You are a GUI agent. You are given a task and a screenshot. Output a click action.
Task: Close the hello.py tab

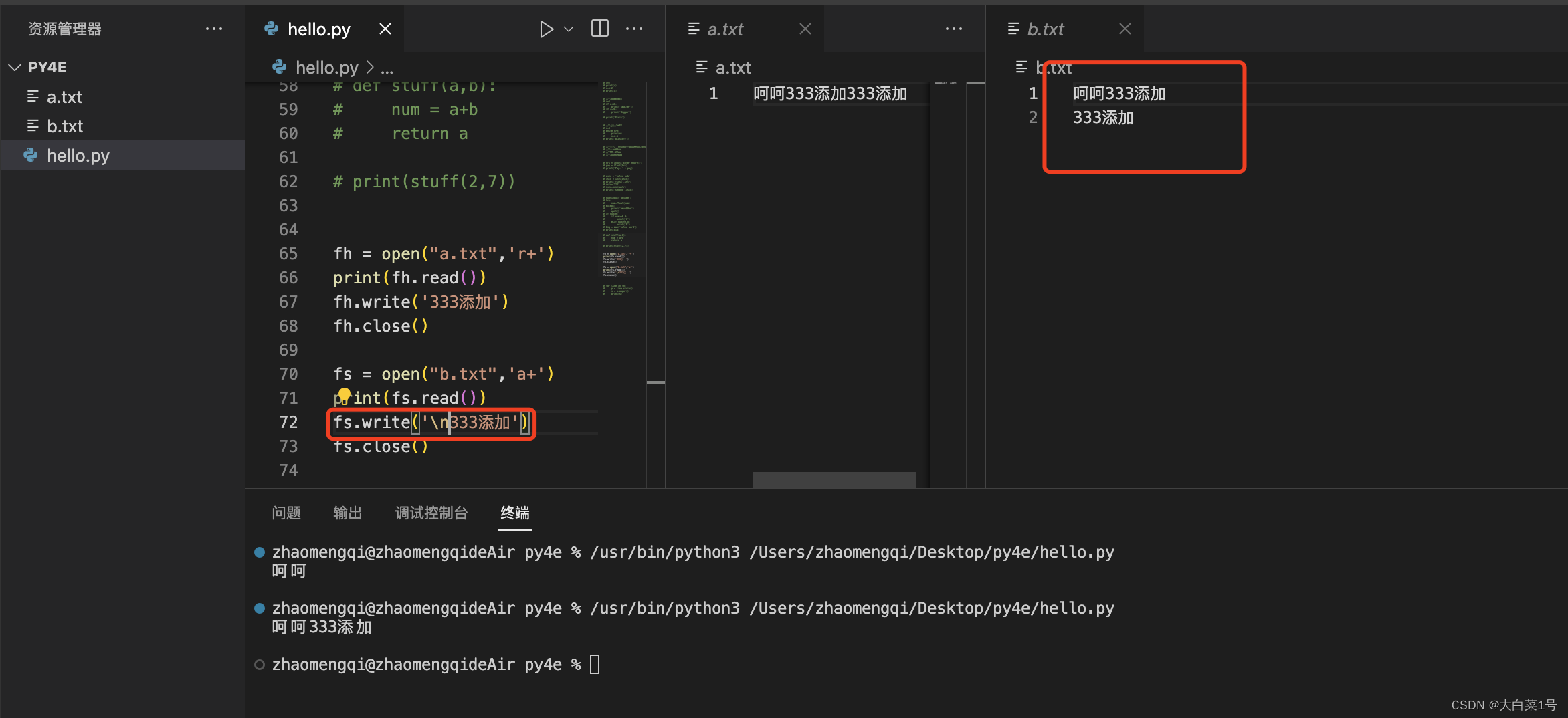(385, 29)
